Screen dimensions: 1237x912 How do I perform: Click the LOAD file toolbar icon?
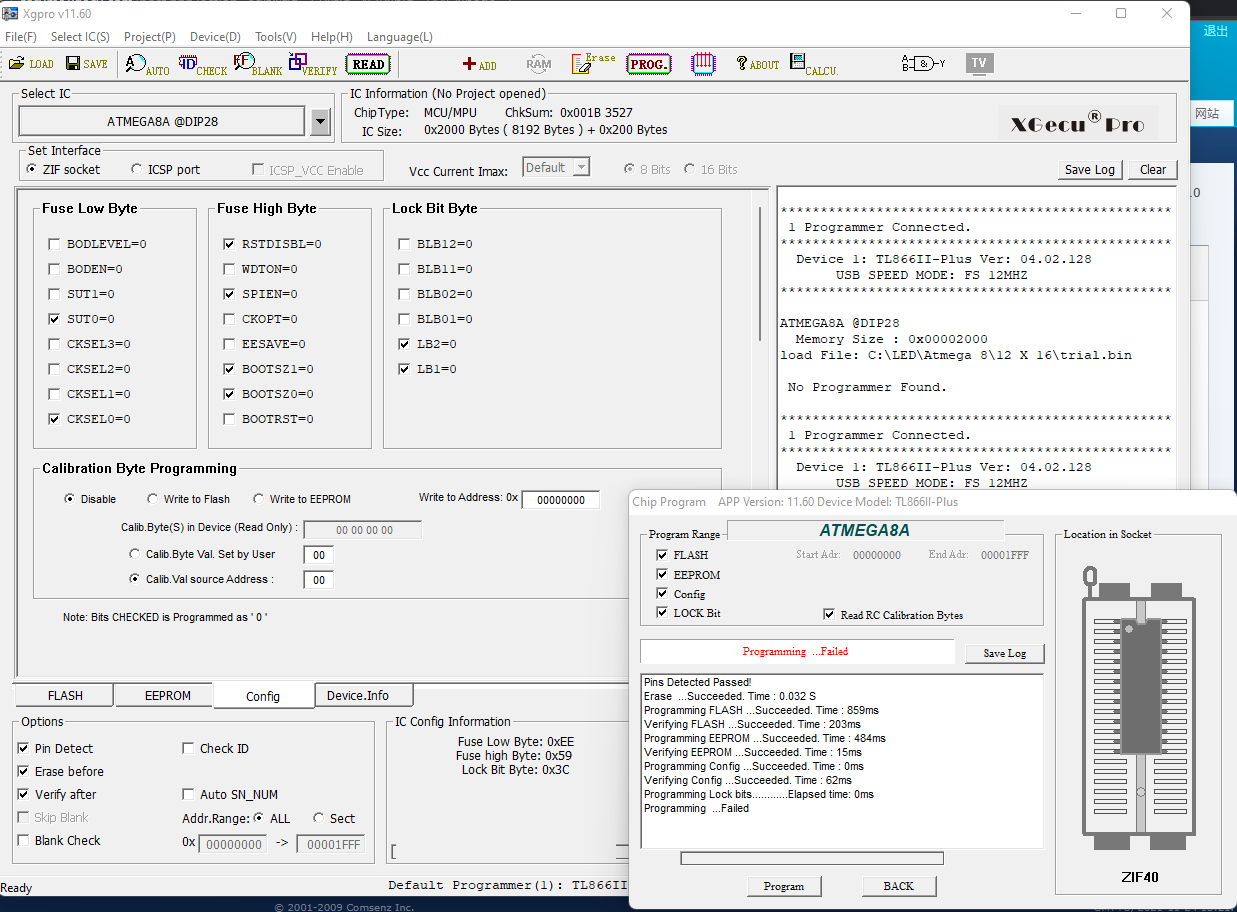(x=31, y=64)
